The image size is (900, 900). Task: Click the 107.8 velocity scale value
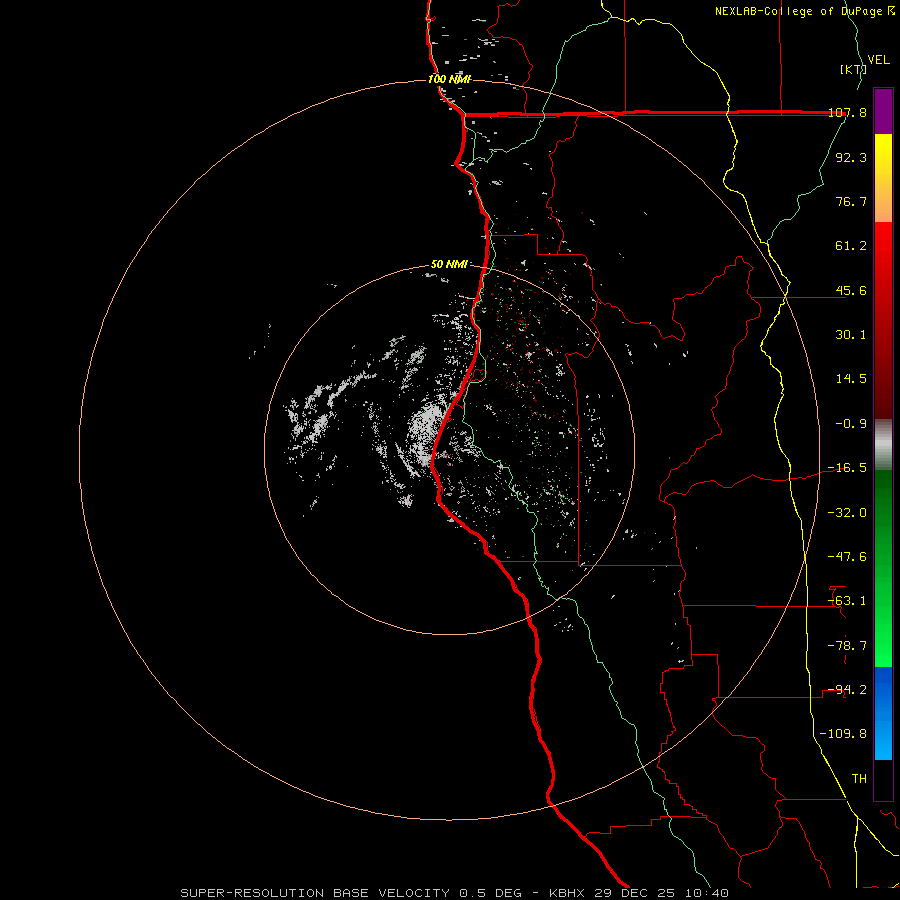click(847, 112)
